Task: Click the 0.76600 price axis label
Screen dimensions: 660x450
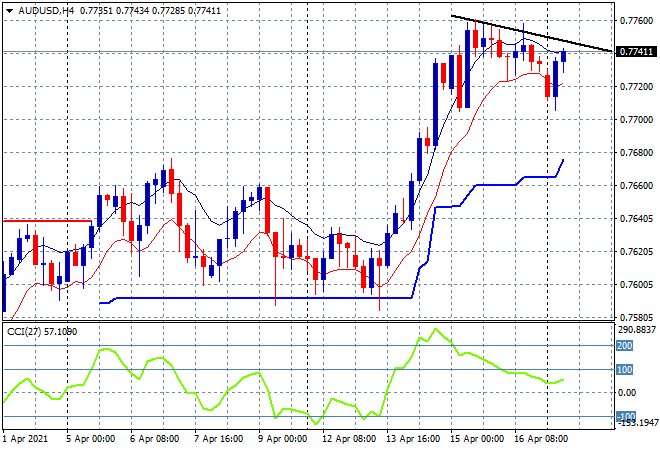Action: [x=636, y=186]
